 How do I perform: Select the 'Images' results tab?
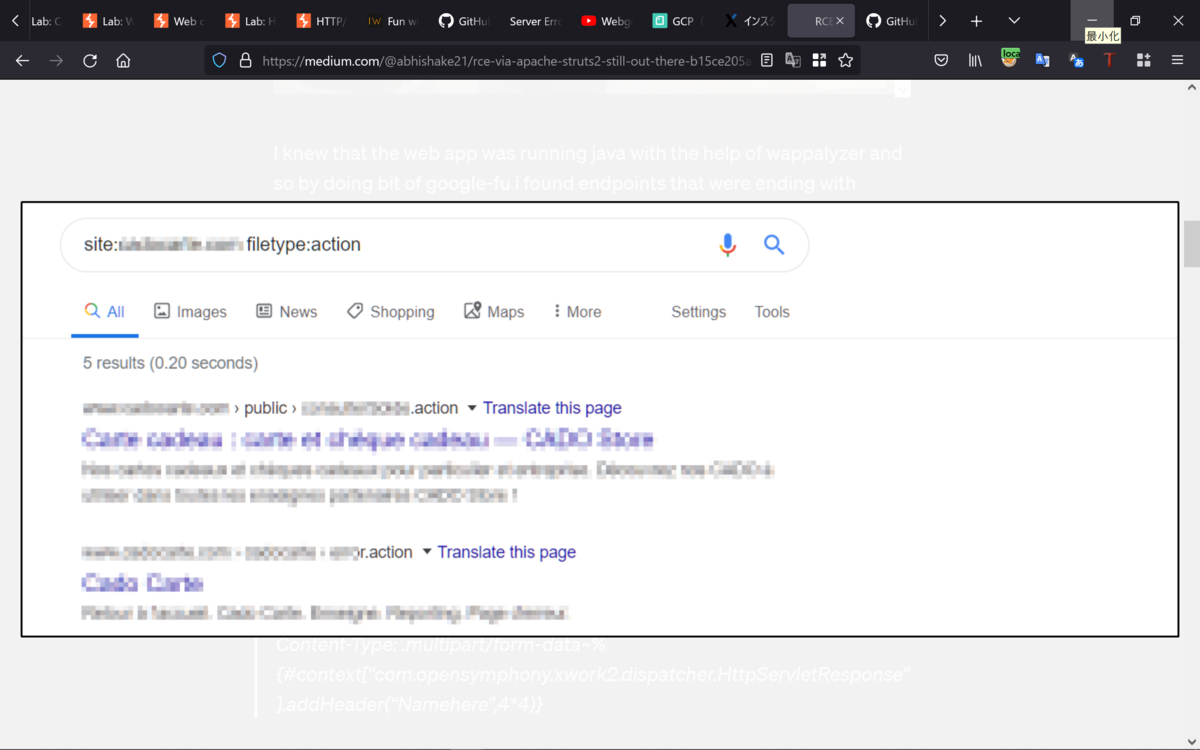[x=190, y=312]
